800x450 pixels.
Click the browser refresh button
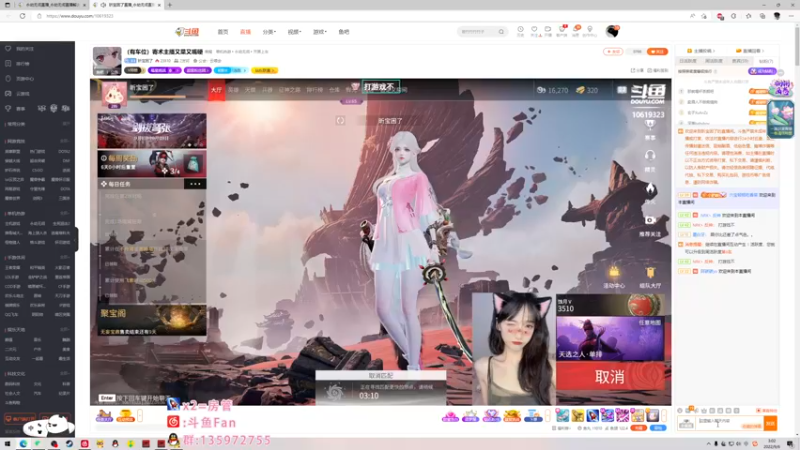22,16
